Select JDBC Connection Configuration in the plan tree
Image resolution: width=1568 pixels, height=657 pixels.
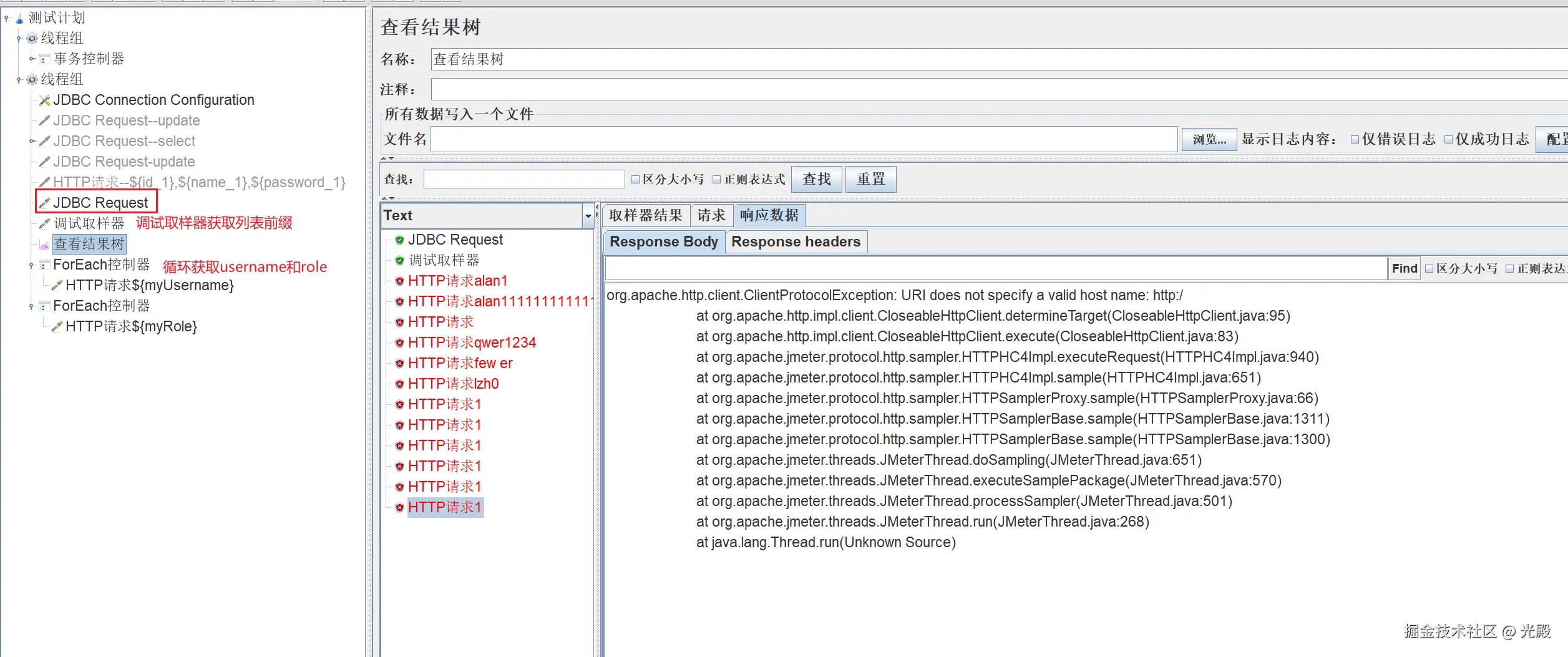153,100
